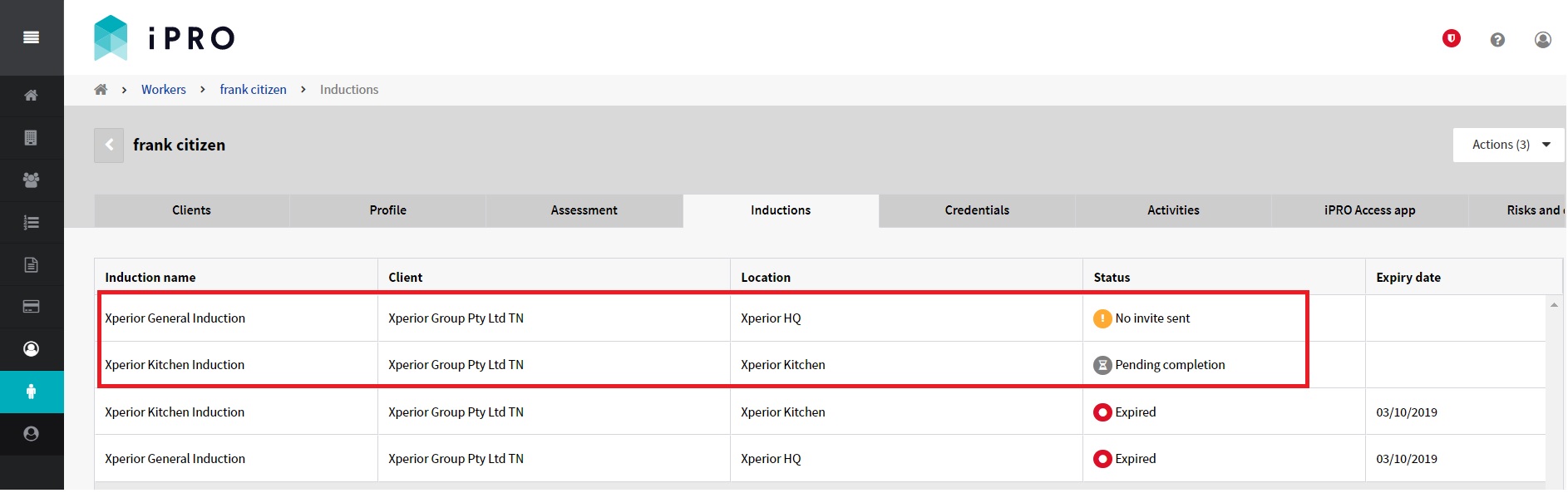Screen dimensions: 1568x493
Task: Select expired Xperior Kitchen Induction name
Action: [x=175, y=412]
